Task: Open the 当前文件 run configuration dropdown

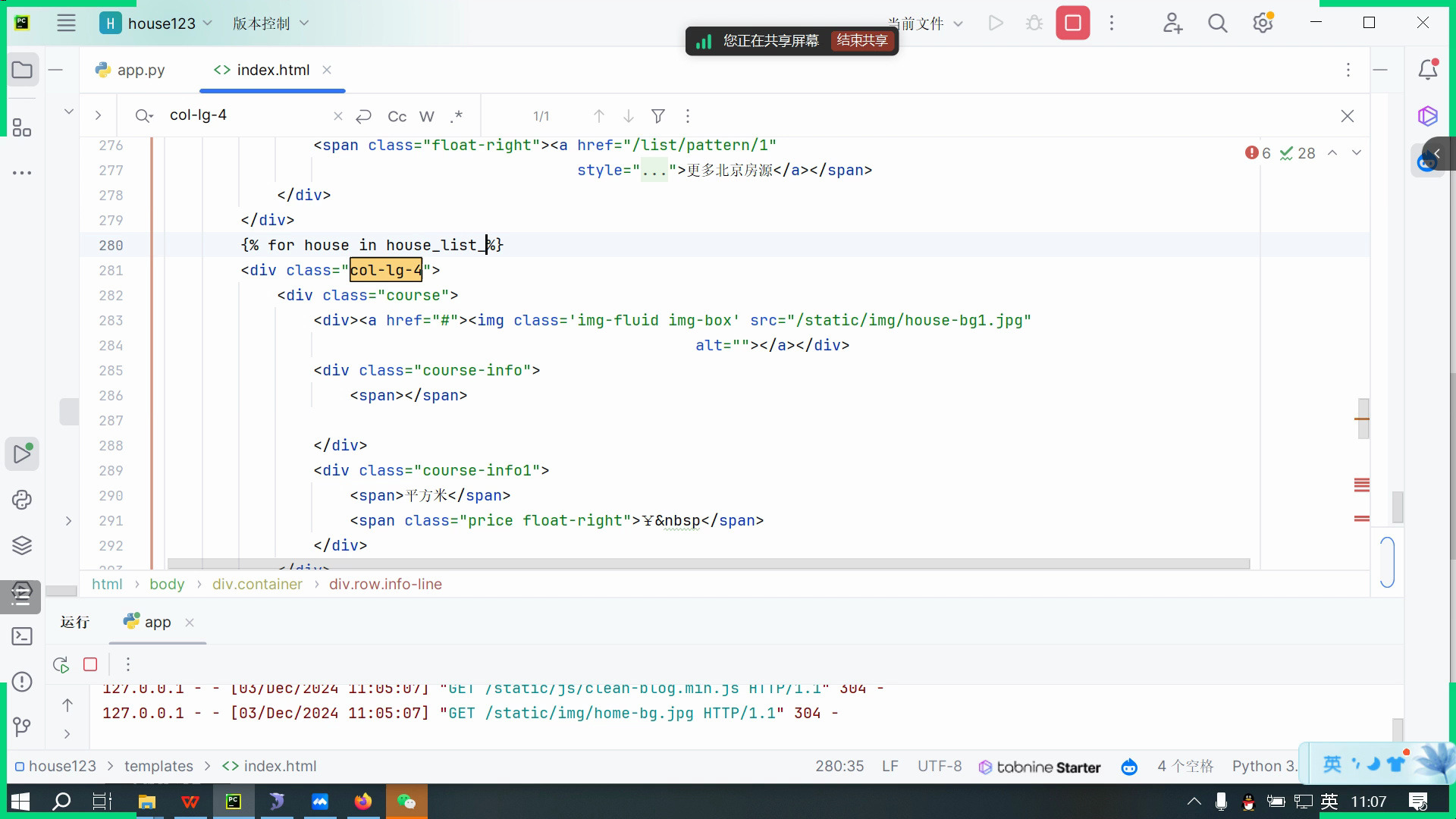Action: point(925,24)
